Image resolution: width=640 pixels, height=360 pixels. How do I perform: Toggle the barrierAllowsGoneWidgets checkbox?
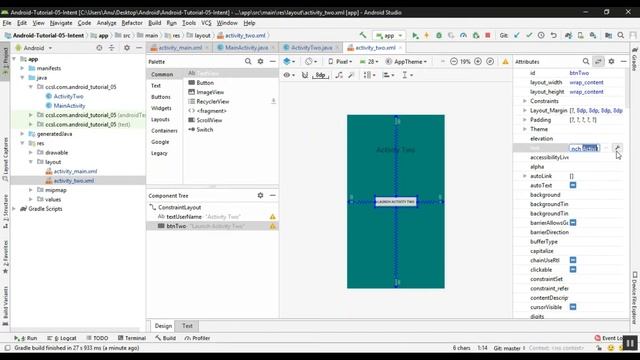coord(573,223)
